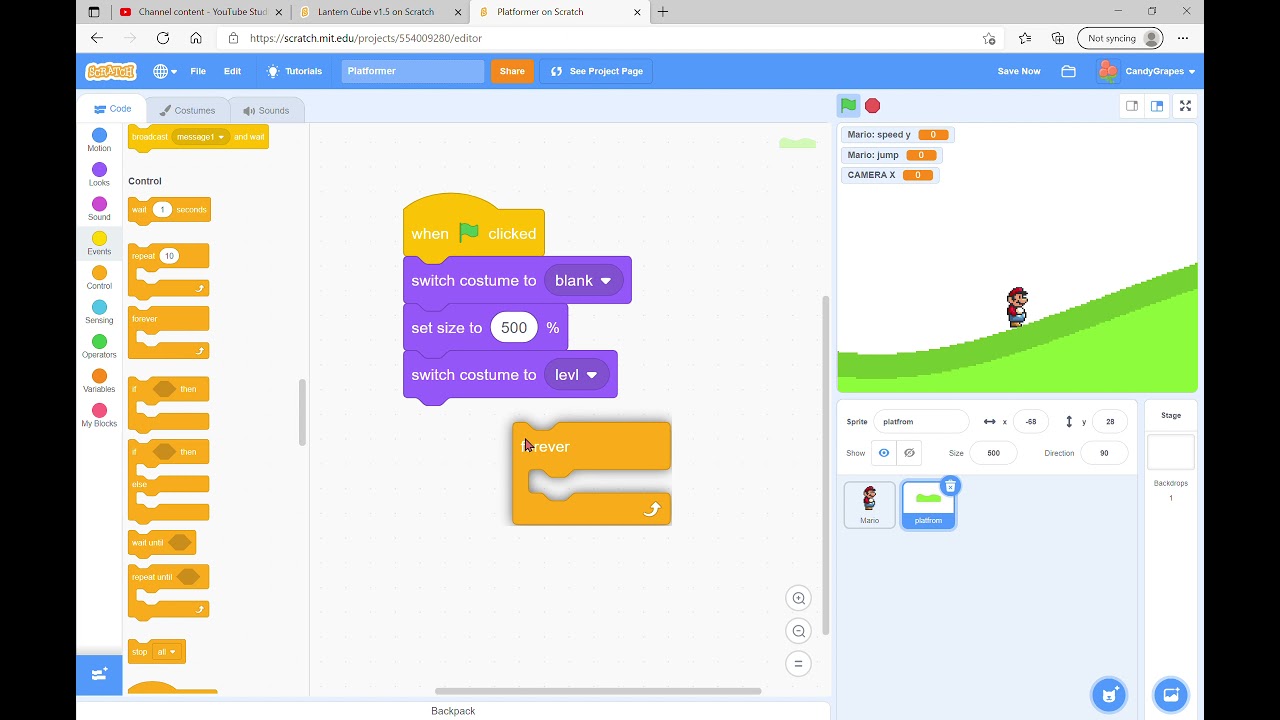Click the browser address bar URL
1280x720 pixels.
coord(366,38)
